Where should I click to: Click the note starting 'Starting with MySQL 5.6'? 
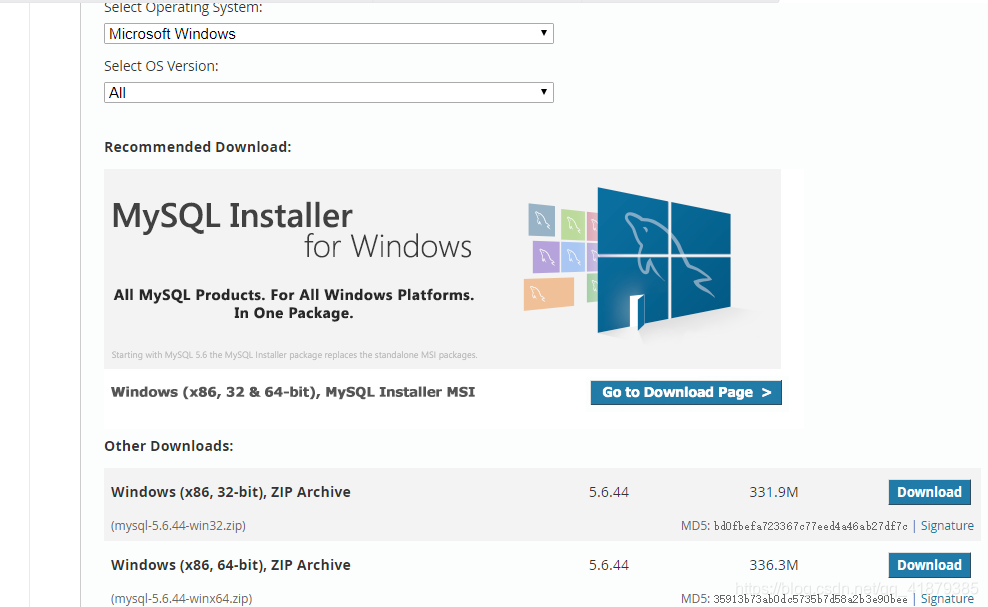[294, 355]
